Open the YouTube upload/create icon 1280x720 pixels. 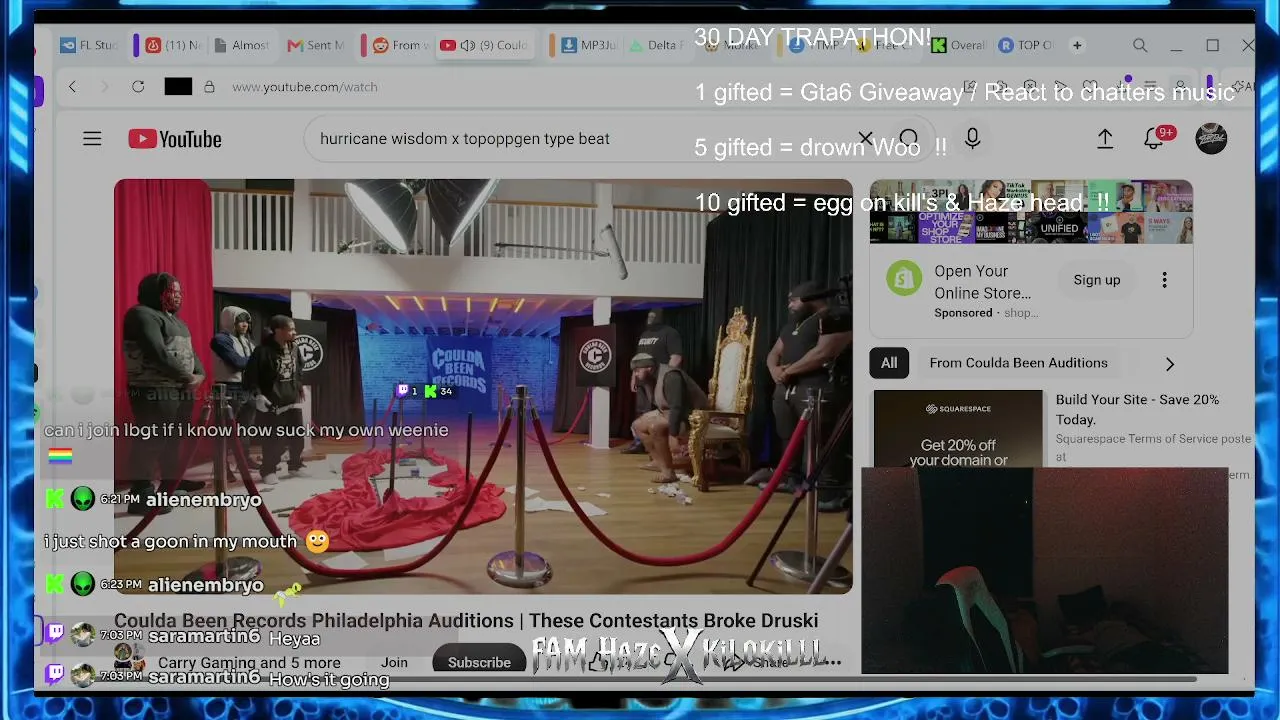[1105, 139]
